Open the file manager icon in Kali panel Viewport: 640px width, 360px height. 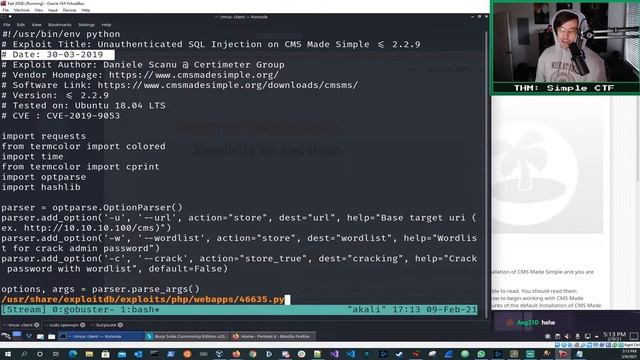(x=51, y=336)
